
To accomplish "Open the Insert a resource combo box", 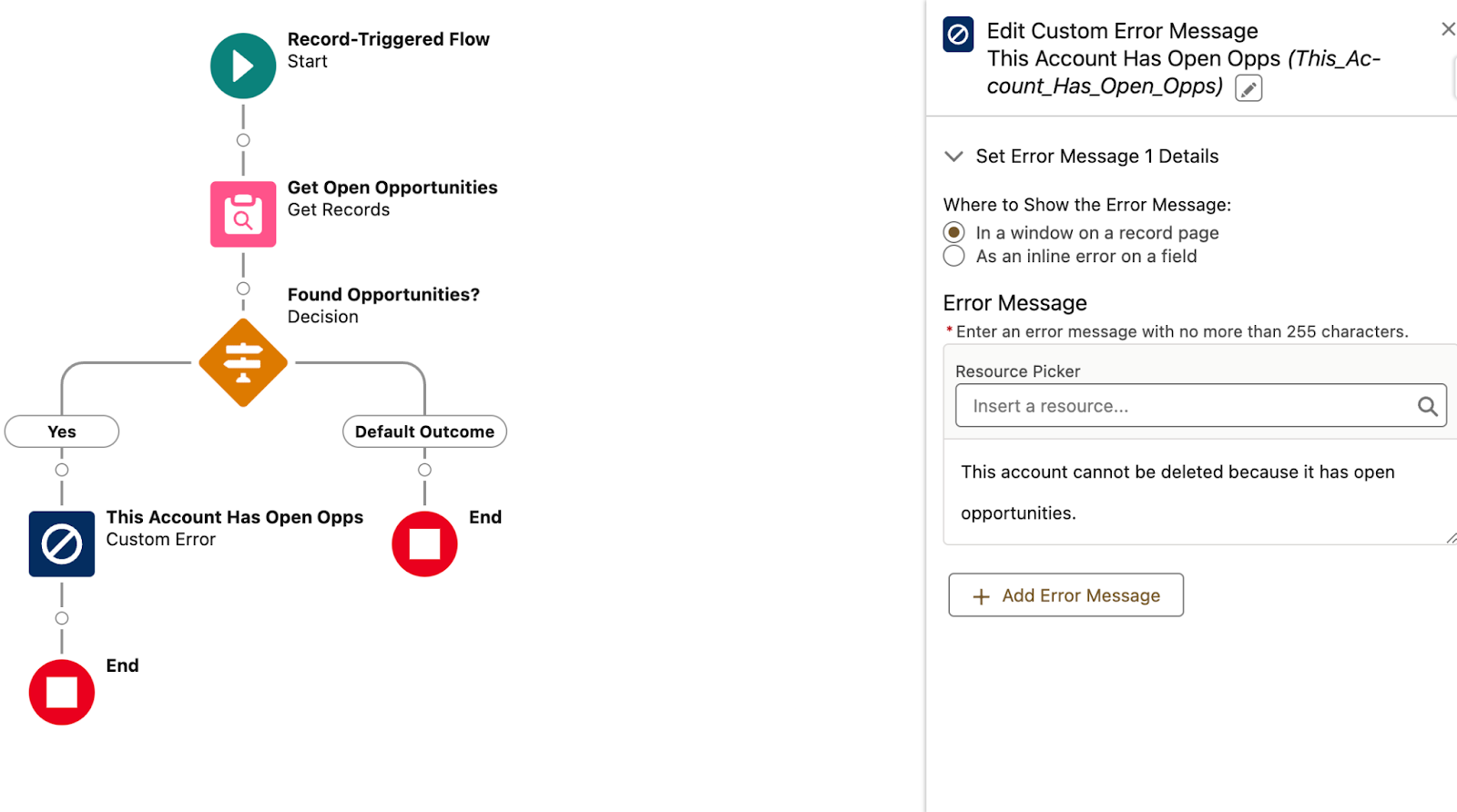I will tap(1184, 406).
